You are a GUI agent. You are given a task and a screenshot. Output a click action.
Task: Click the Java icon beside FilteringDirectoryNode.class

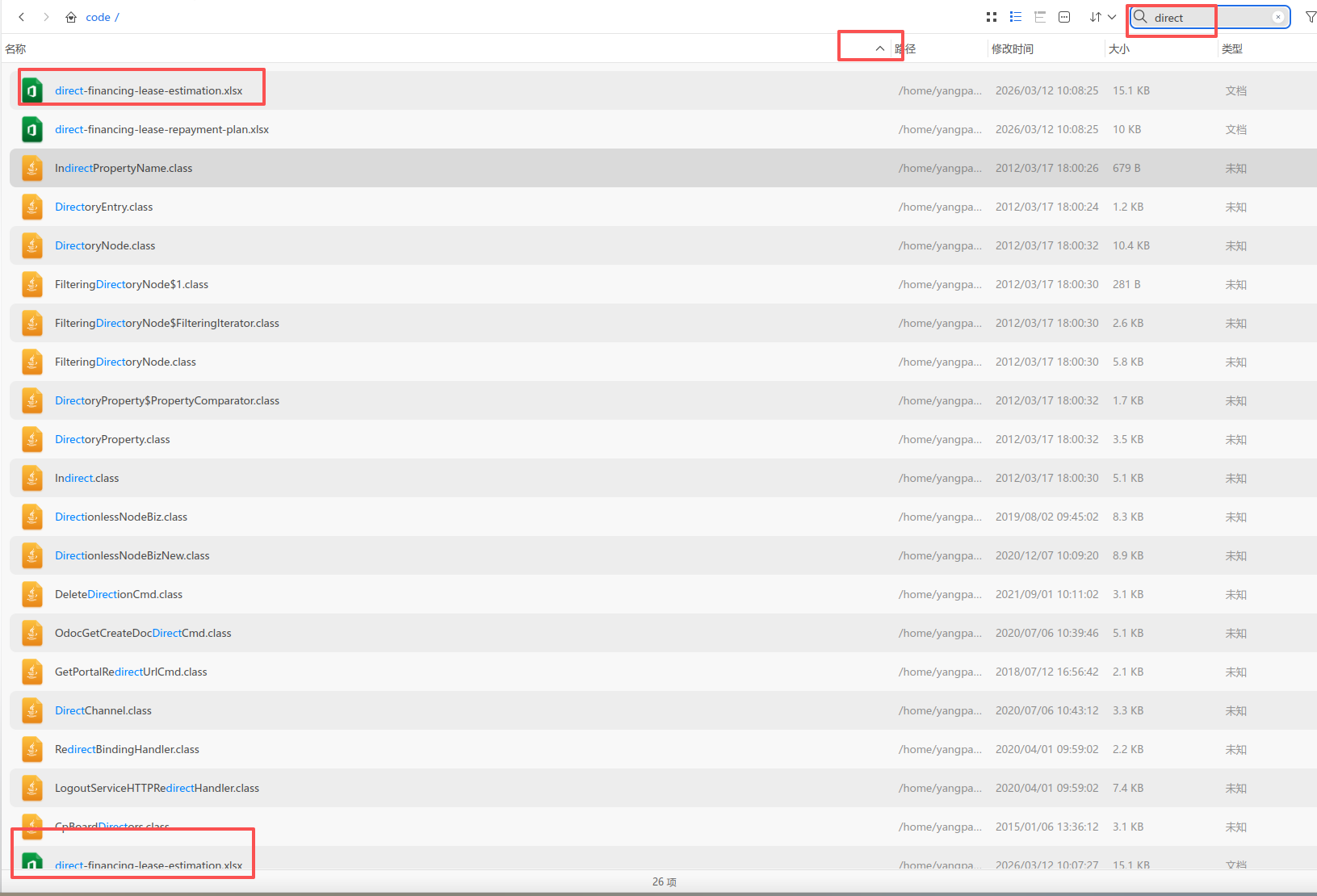click(32, 362)
